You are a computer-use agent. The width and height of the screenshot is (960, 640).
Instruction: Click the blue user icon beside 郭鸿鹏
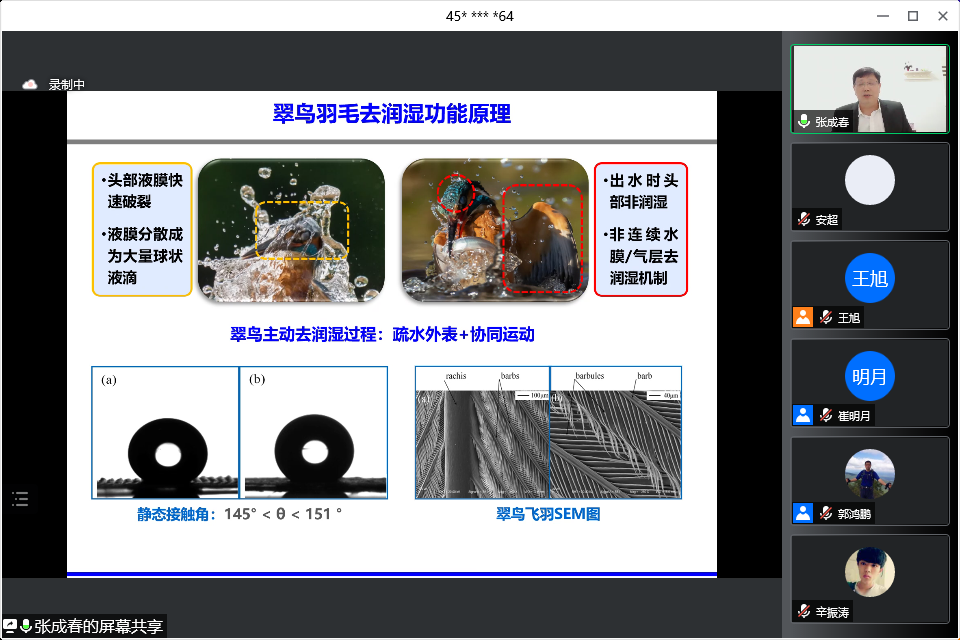[802, 513]
